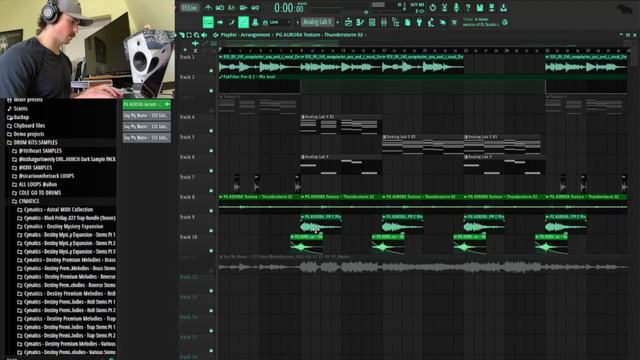Mute Track 7 with its green dot
The height and width of the screenshot is (360, 640).
pyautogui.click(x=211, y=191)
